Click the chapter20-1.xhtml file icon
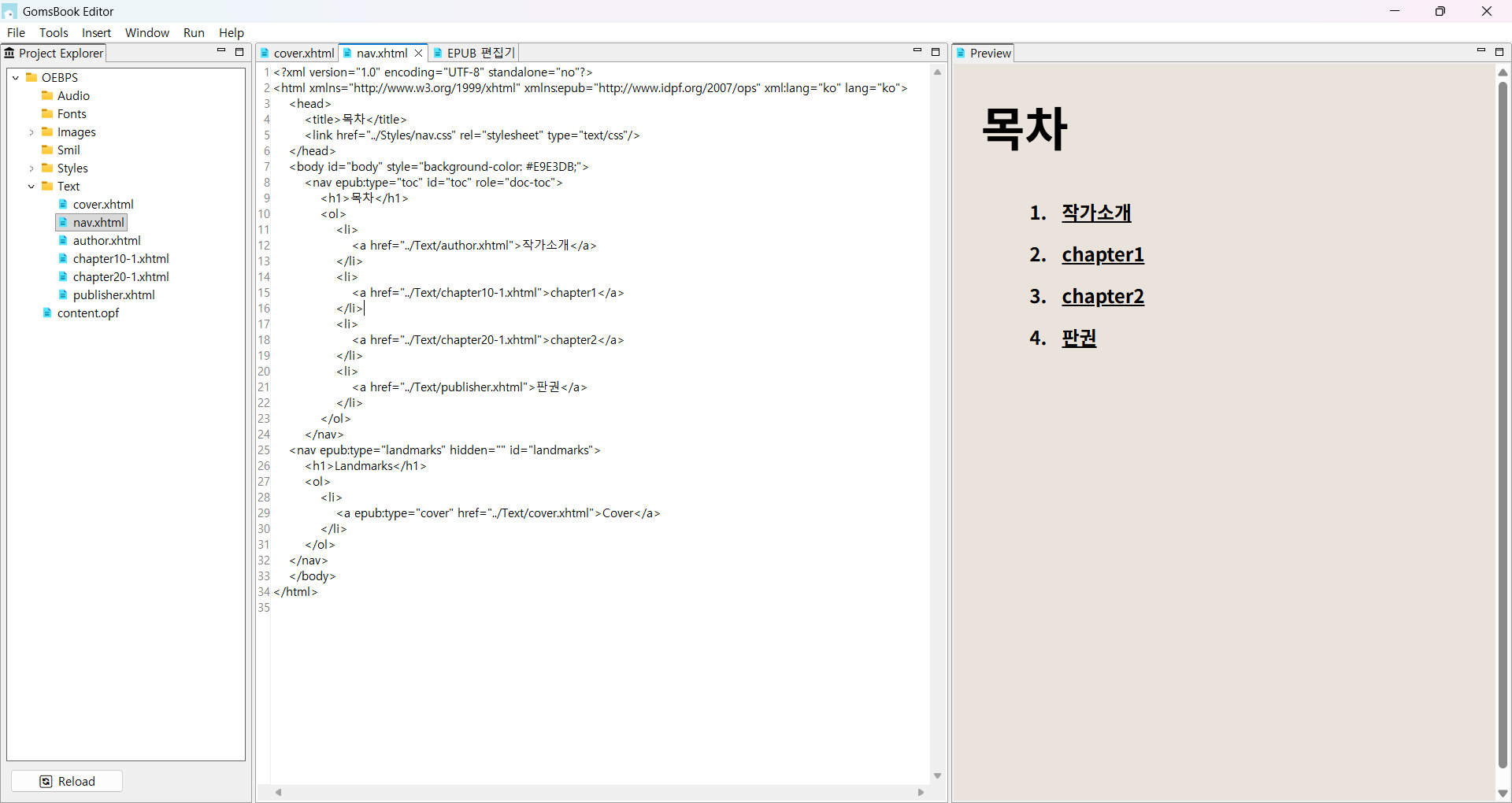The image size is (1512, 803). [x=63, y=276]
